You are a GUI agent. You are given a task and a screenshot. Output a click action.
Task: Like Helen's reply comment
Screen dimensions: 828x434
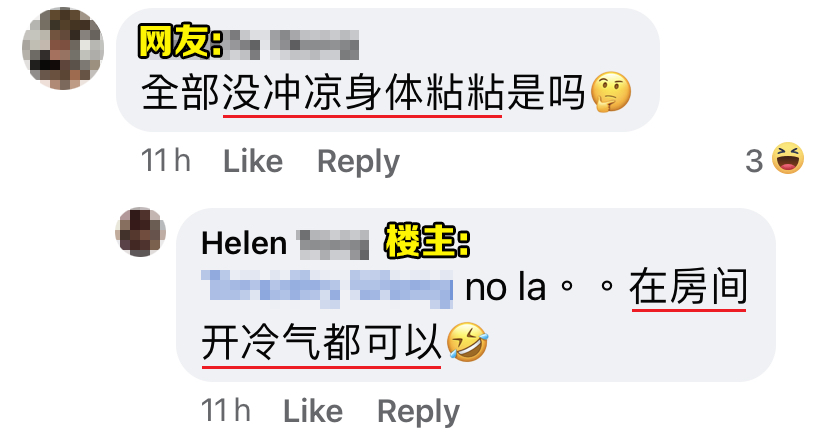click(x=313, y=411)
